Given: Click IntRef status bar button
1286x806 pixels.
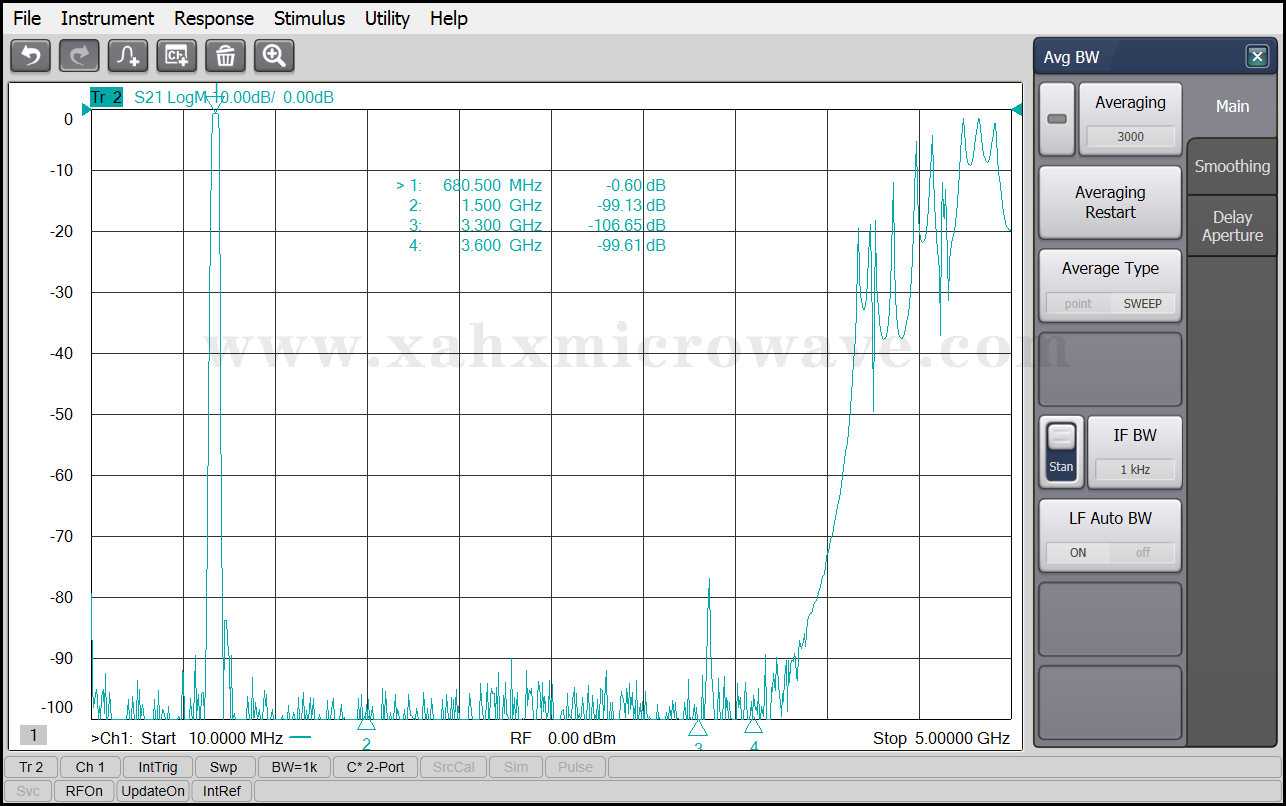Looking at the screenshot, I should coord(222,791).
